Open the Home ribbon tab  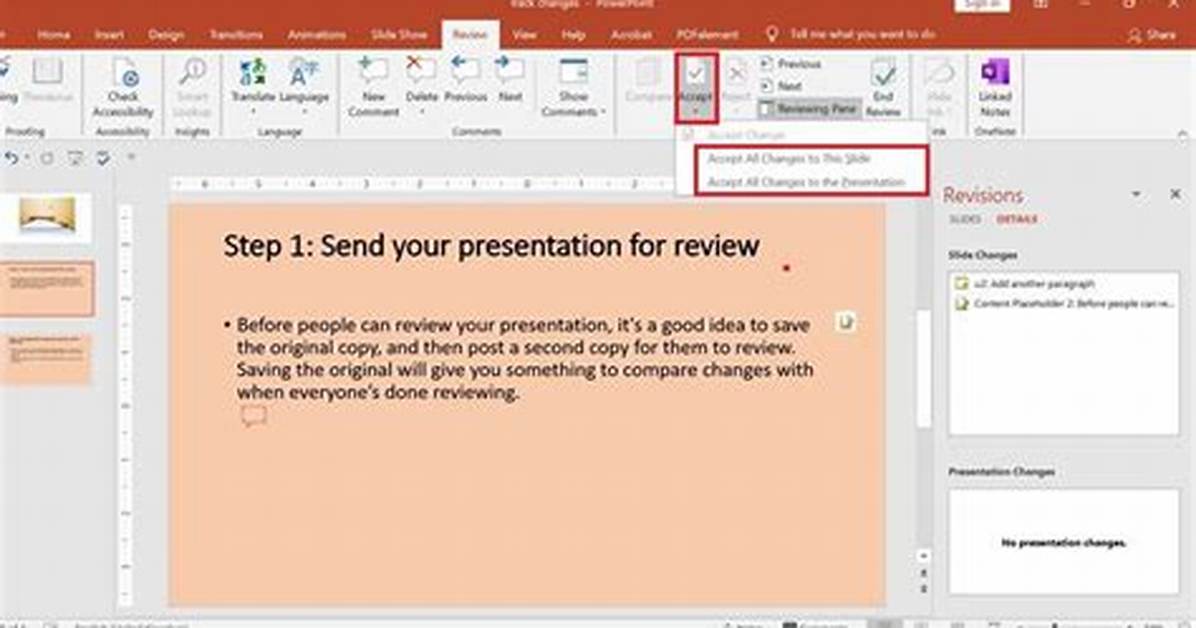(53, 34)
